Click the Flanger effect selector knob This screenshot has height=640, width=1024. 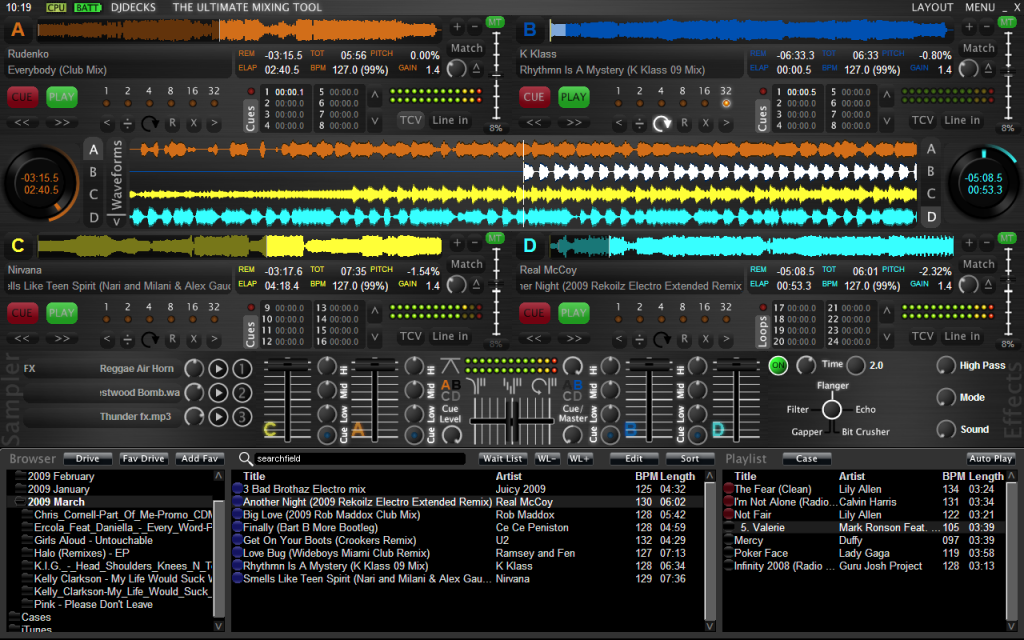click(831, 409)
